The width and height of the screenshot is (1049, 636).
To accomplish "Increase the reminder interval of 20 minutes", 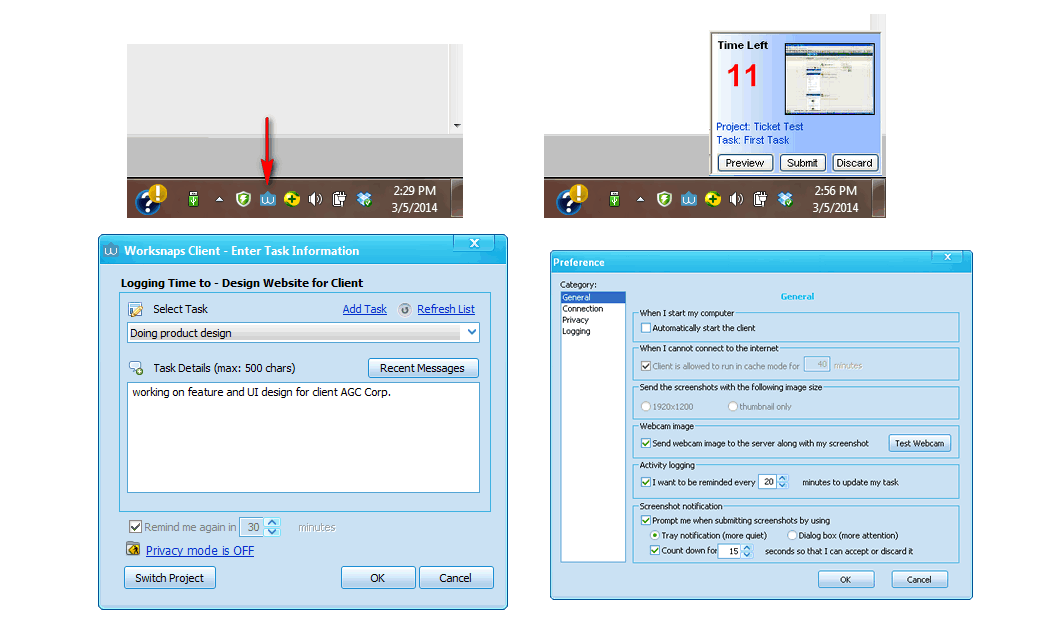I will tap(782, 478).
